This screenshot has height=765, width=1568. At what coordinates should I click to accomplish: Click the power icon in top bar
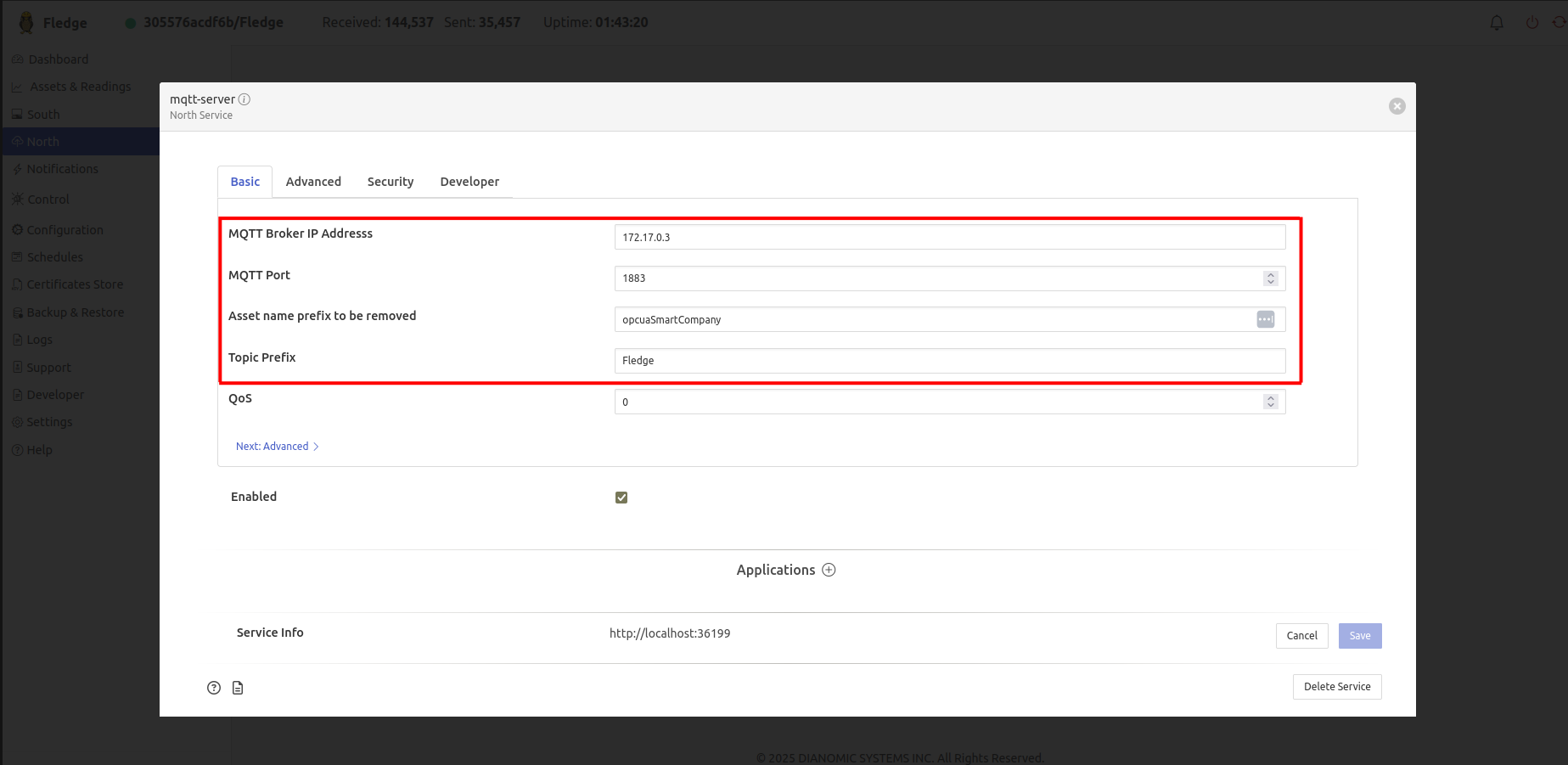1532,23
